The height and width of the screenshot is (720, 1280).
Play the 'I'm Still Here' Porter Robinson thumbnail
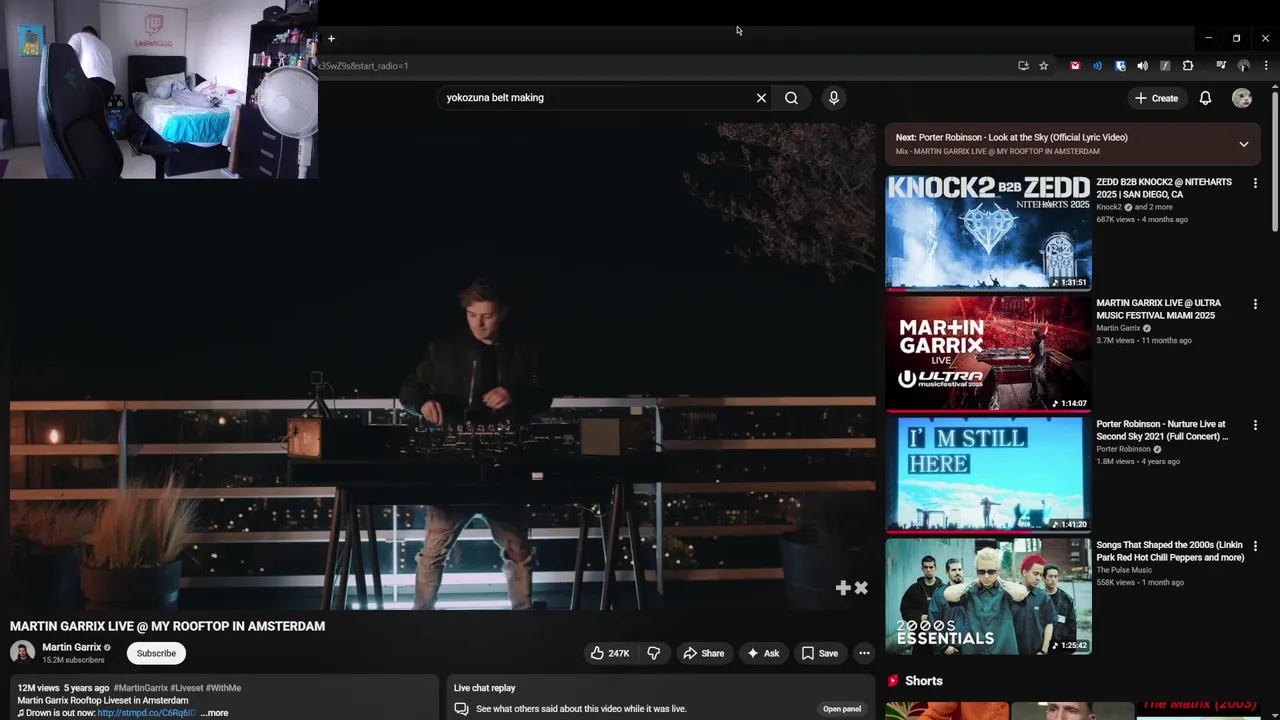(x=988, y=475)
